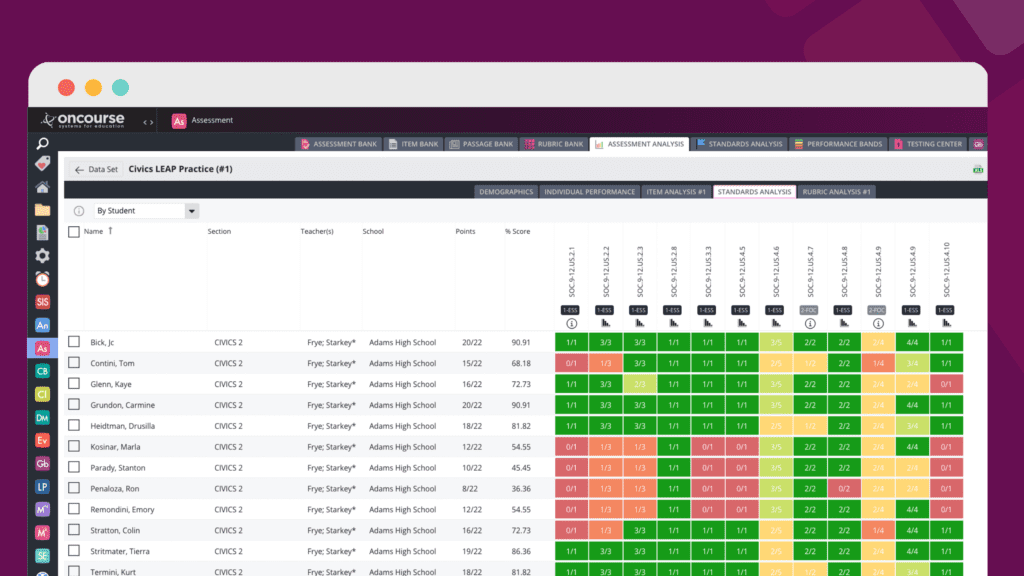The width and height of the screenshot is (1024, 576).
Task: Go back to Data Set
Action: [x=97, y=170]
